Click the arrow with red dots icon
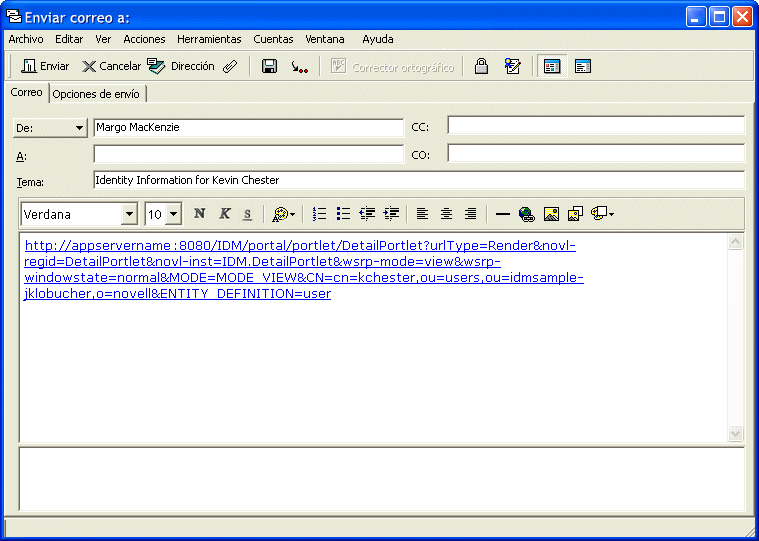The image size is (759, 541). [300, 67]
